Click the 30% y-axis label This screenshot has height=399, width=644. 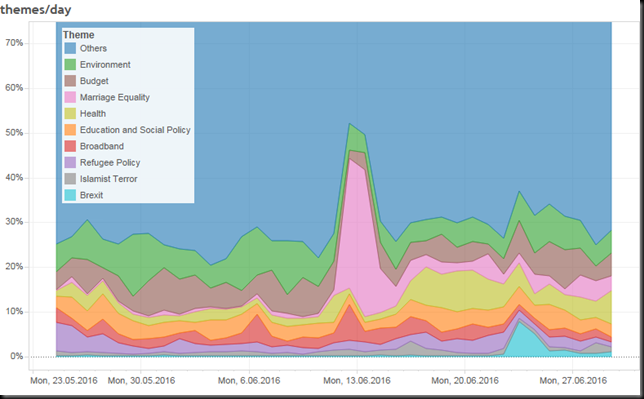point(14,222)
